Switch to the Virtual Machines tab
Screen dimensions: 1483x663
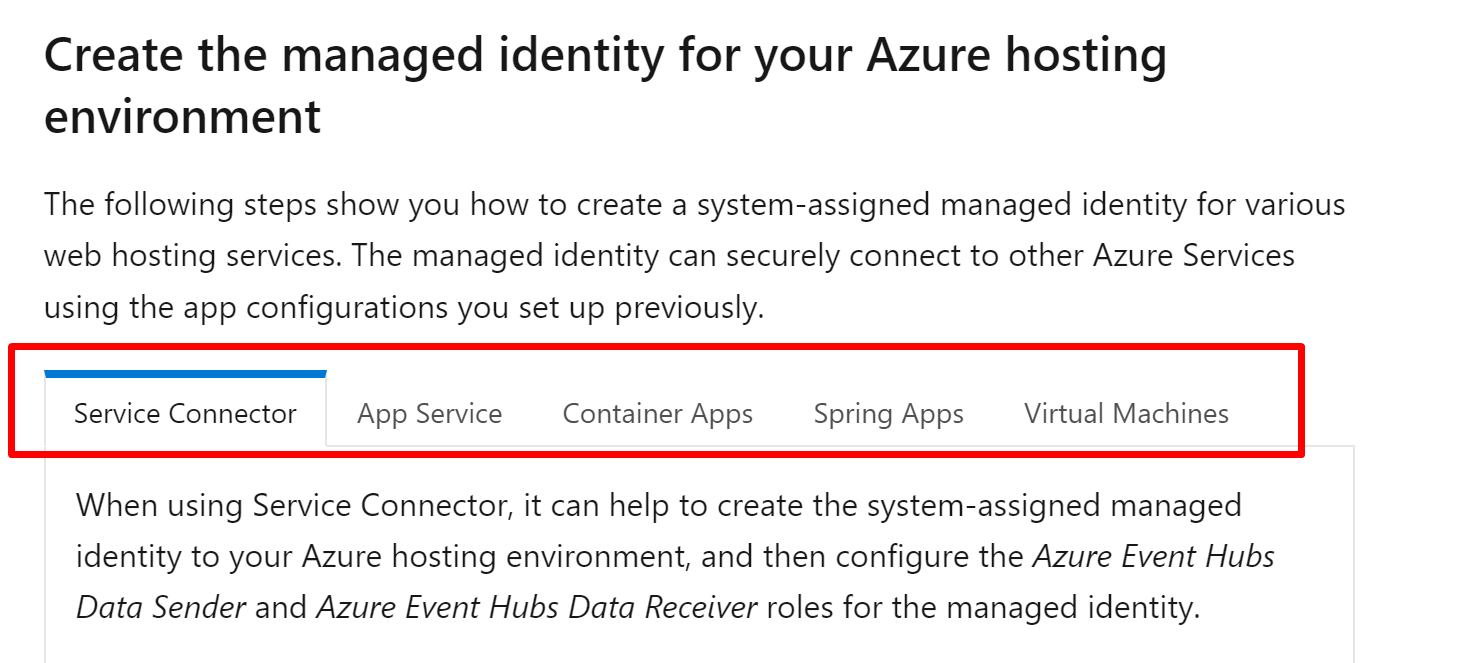1127,413
